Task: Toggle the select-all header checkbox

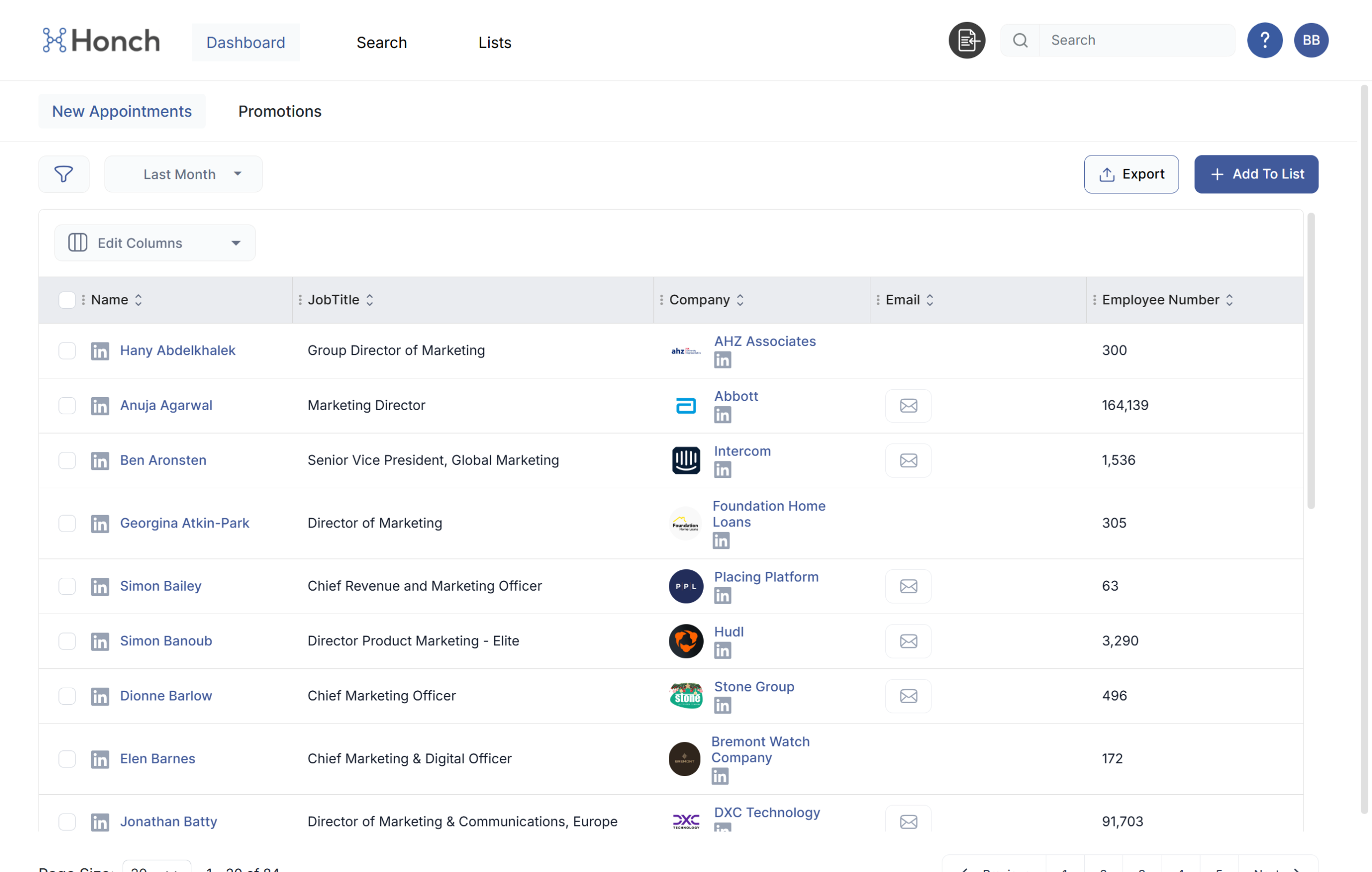Action: click(66, 300)
